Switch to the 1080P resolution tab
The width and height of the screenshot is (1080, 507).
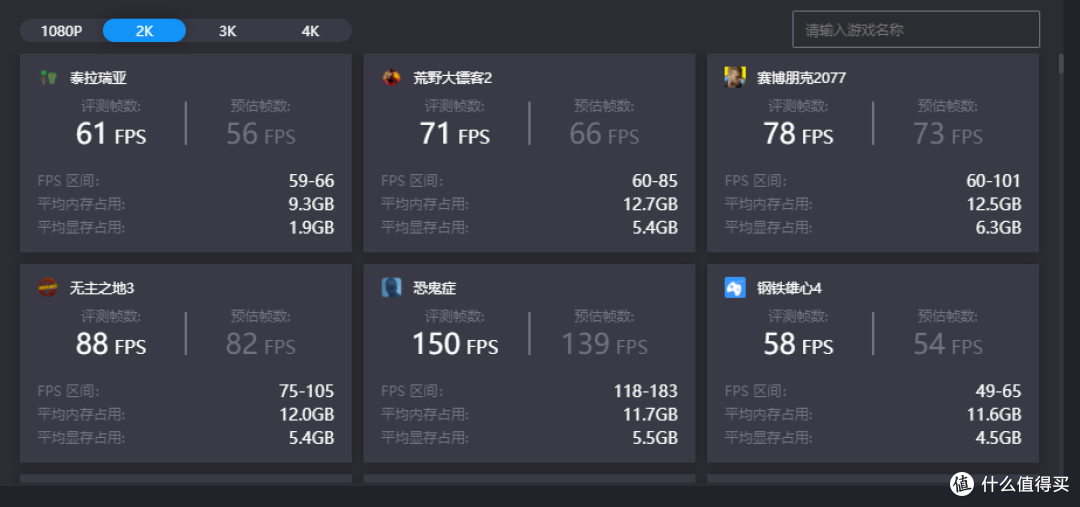[61, 31]
